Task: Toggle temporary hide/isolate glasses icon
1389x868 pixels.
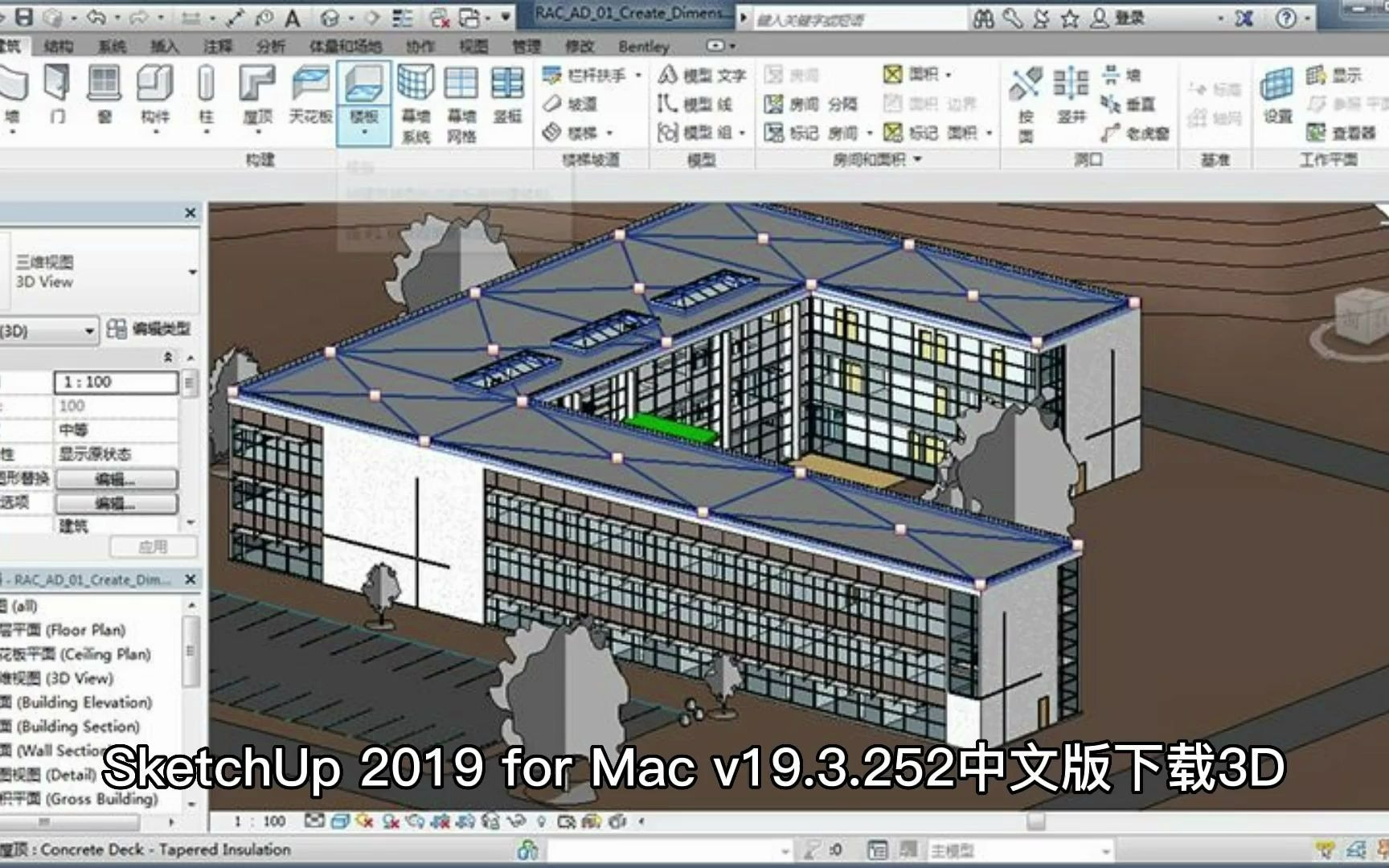Action: (514, 821)
